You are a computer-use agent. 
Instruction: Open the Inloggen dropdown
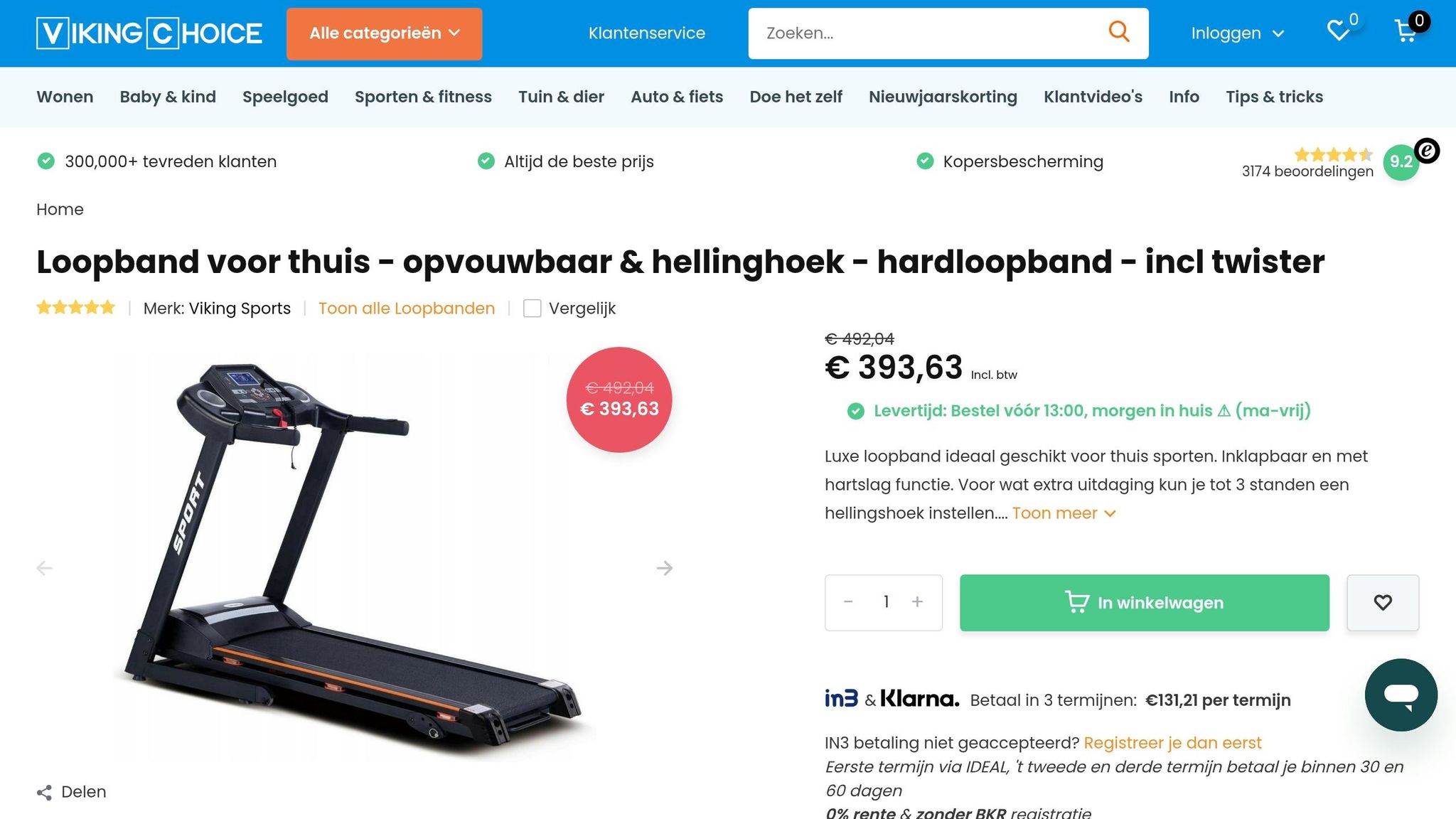click(x=1237, y=33)
